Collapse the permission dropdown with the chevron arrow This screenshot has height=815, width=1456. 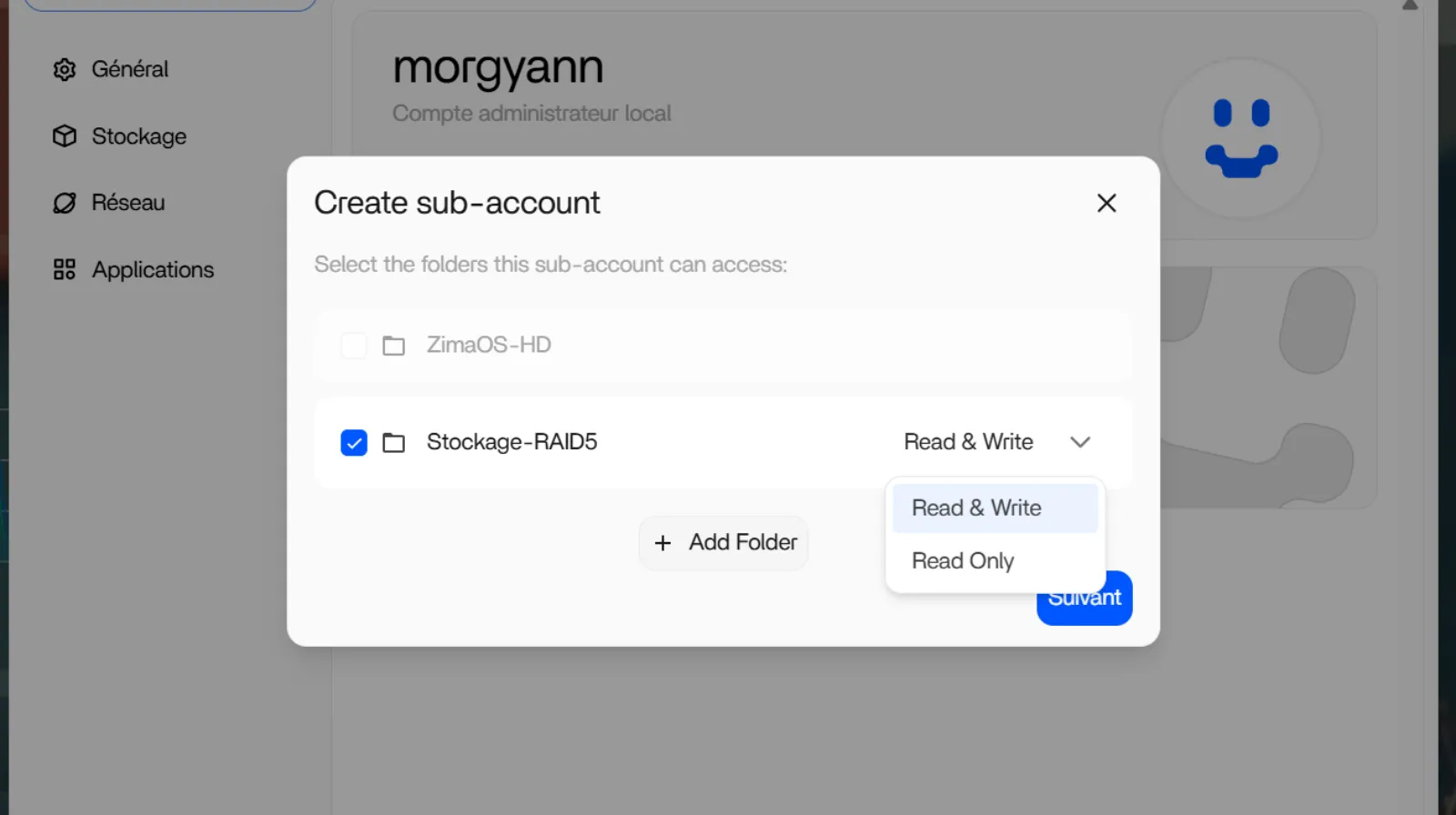point(1080,442)
